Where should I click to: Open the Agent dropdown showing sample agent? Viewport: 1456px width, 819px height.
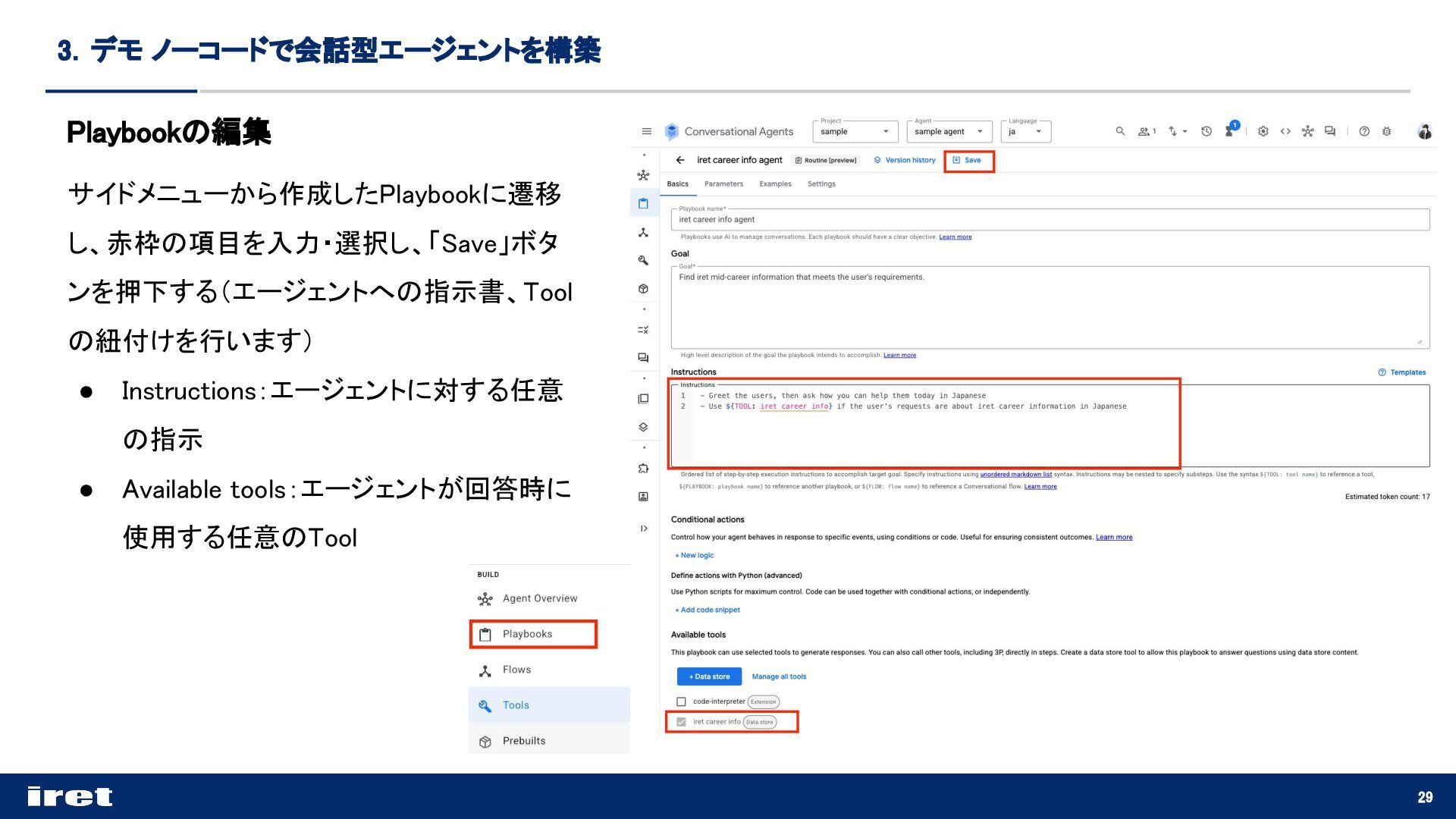(x=949, y=131)
